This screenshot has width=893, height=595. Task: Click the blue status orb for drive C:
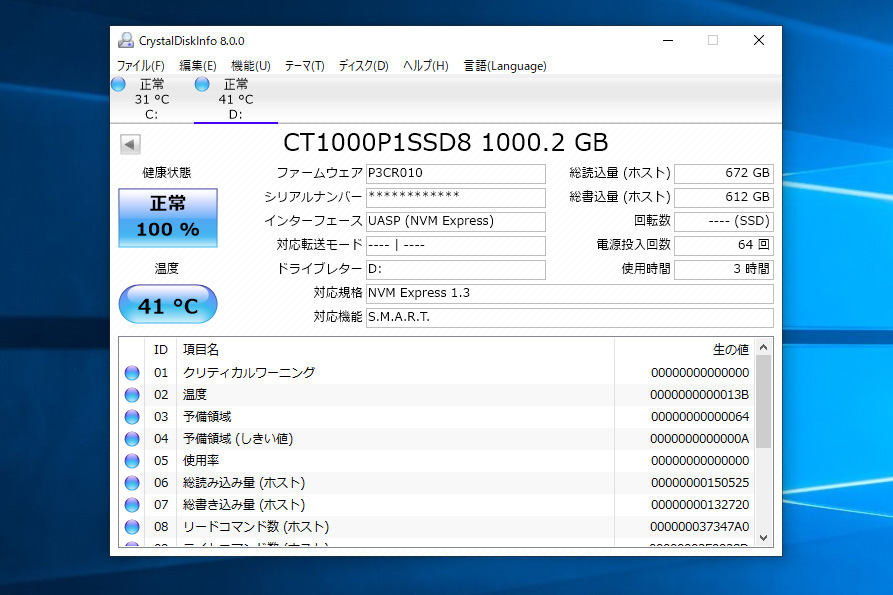pyautogui.click(x=118, y=84)
